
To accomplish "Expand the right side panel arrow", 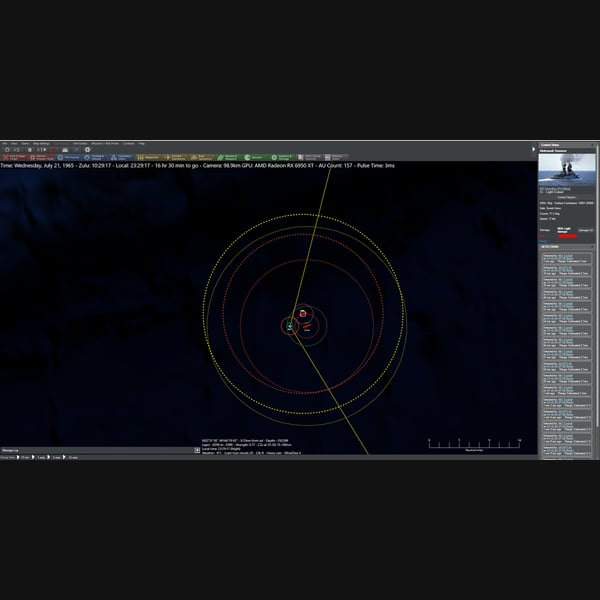I will (533, 149).
